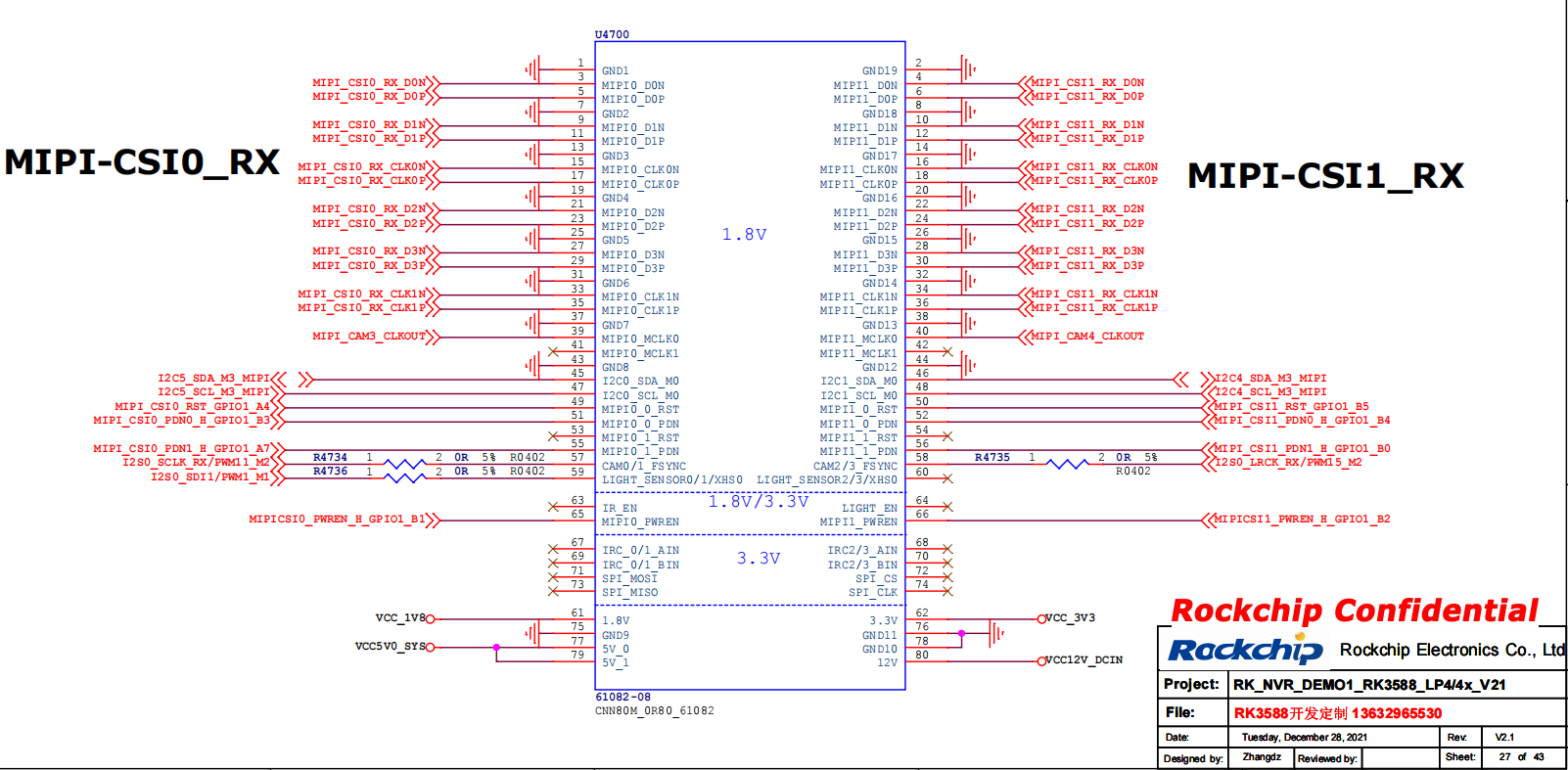Click the no-connect X at MIPI0_MCLK1 pin

(x=554, y=351)
